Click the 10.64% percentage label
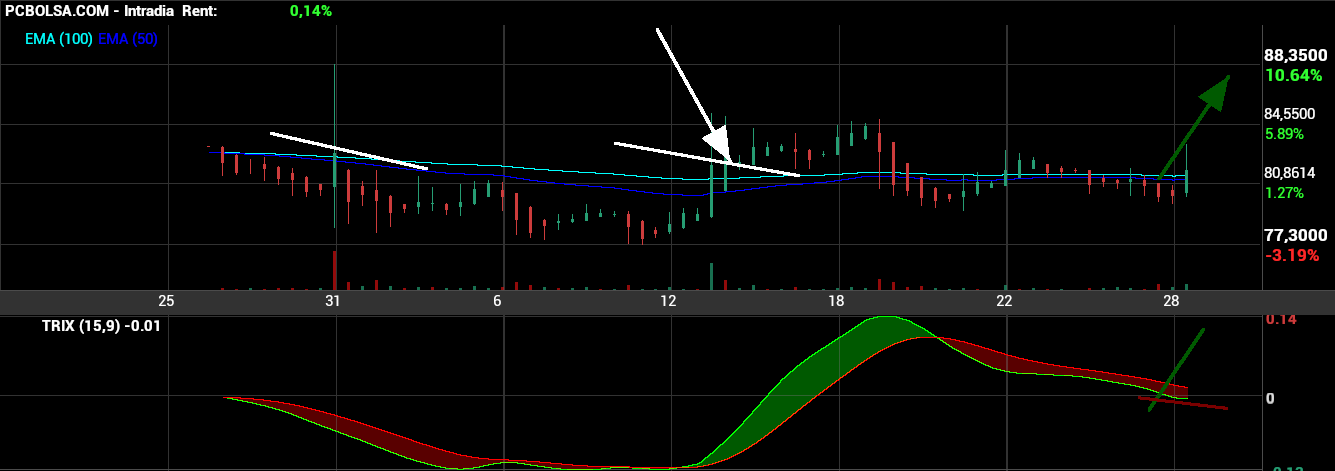Viewport: 1335px width, 471px height. click(x=1292, y=76)
